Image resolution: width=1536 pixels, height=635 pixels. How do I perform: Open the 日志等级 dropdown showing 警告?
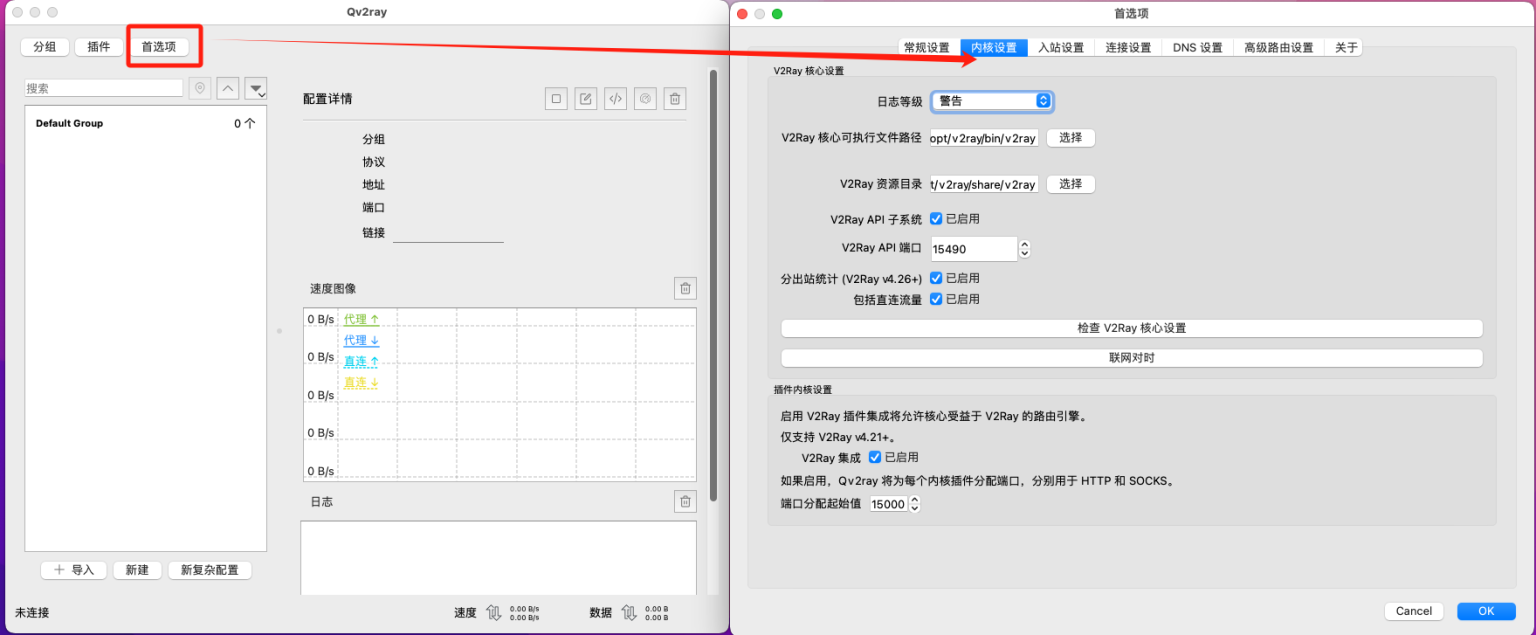point(992,101)
